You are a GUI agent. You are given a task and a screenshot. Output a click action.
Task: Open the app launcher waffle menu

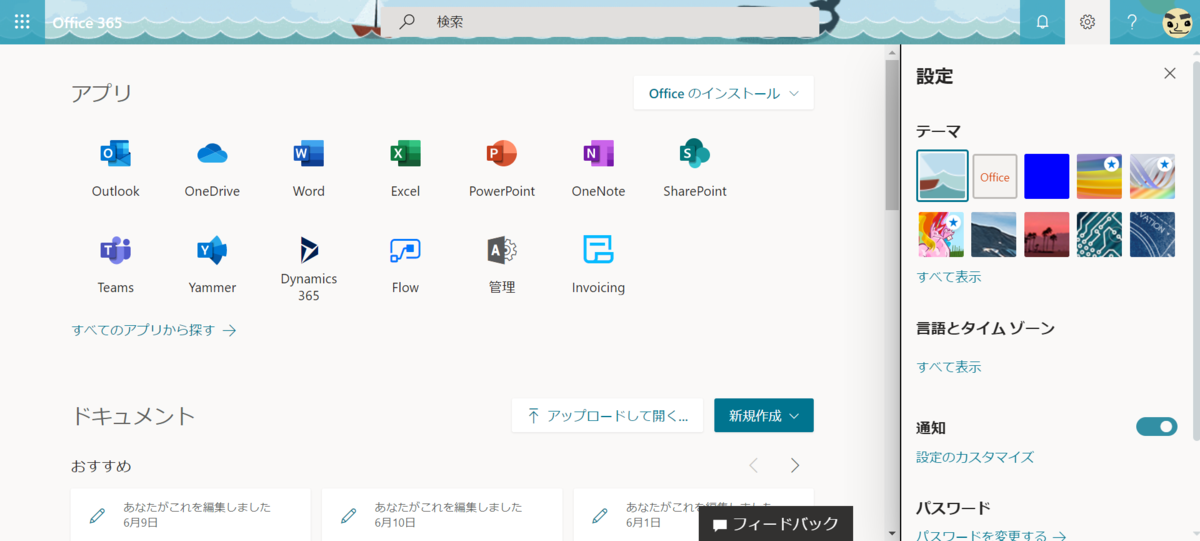(22, 21)
